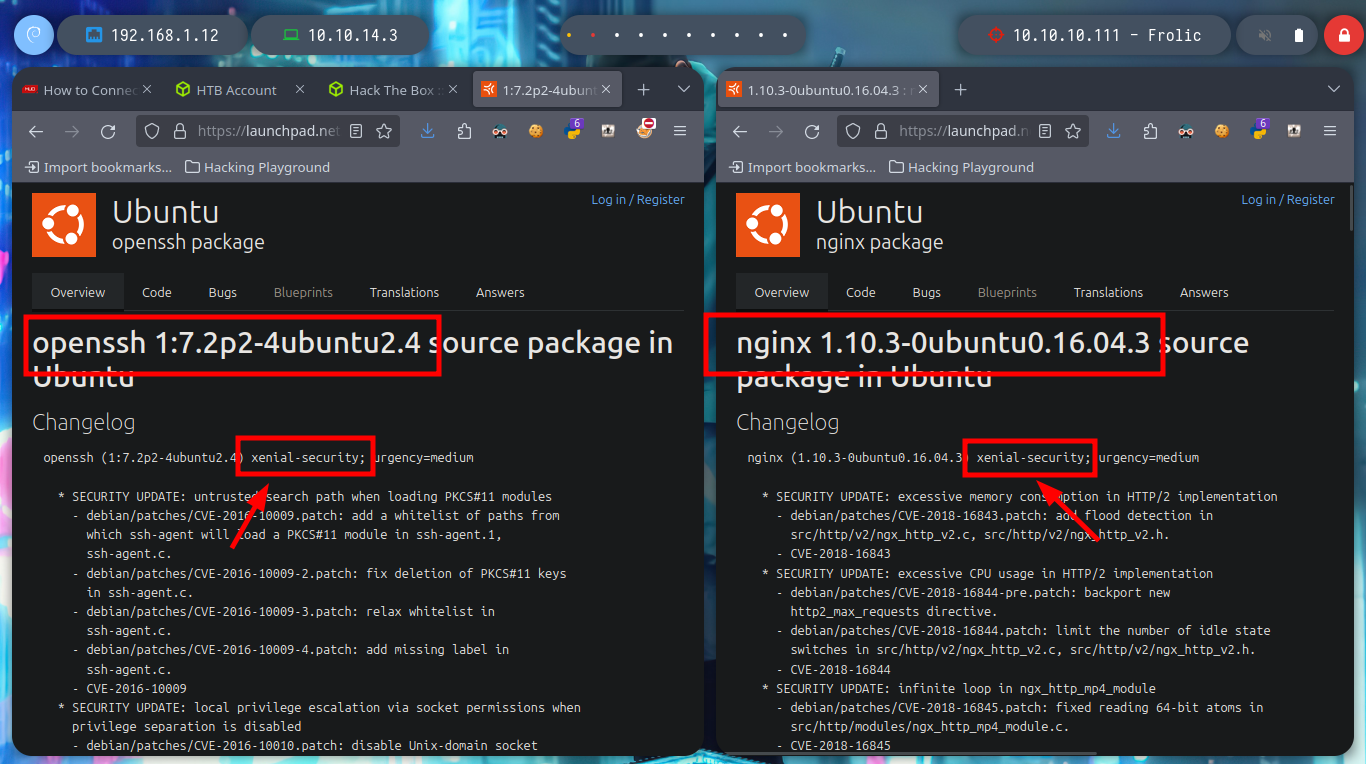Open the Answers tab on openssh package page
Viewport: 1366px width, 764px height.
[x=500, y=292]
